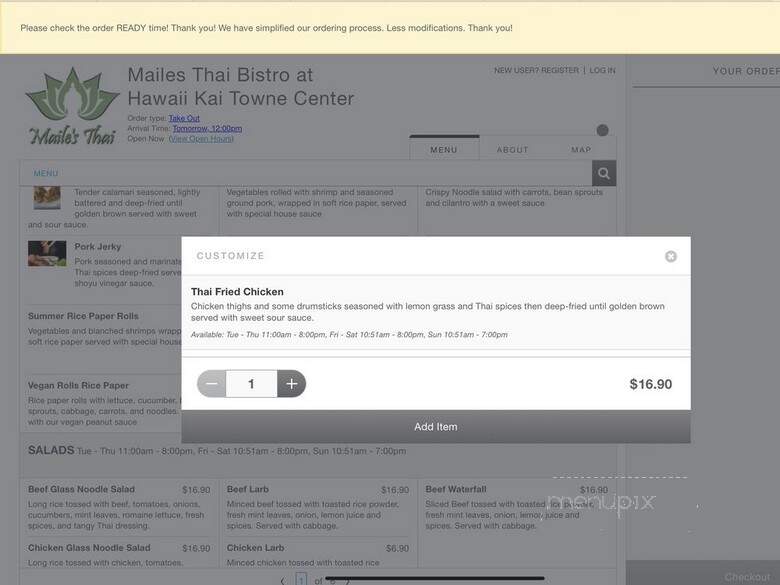This screenshot has height=585, width=780.
Task: Click the YOUR ORDER panel heading
Action: point(746,71)
